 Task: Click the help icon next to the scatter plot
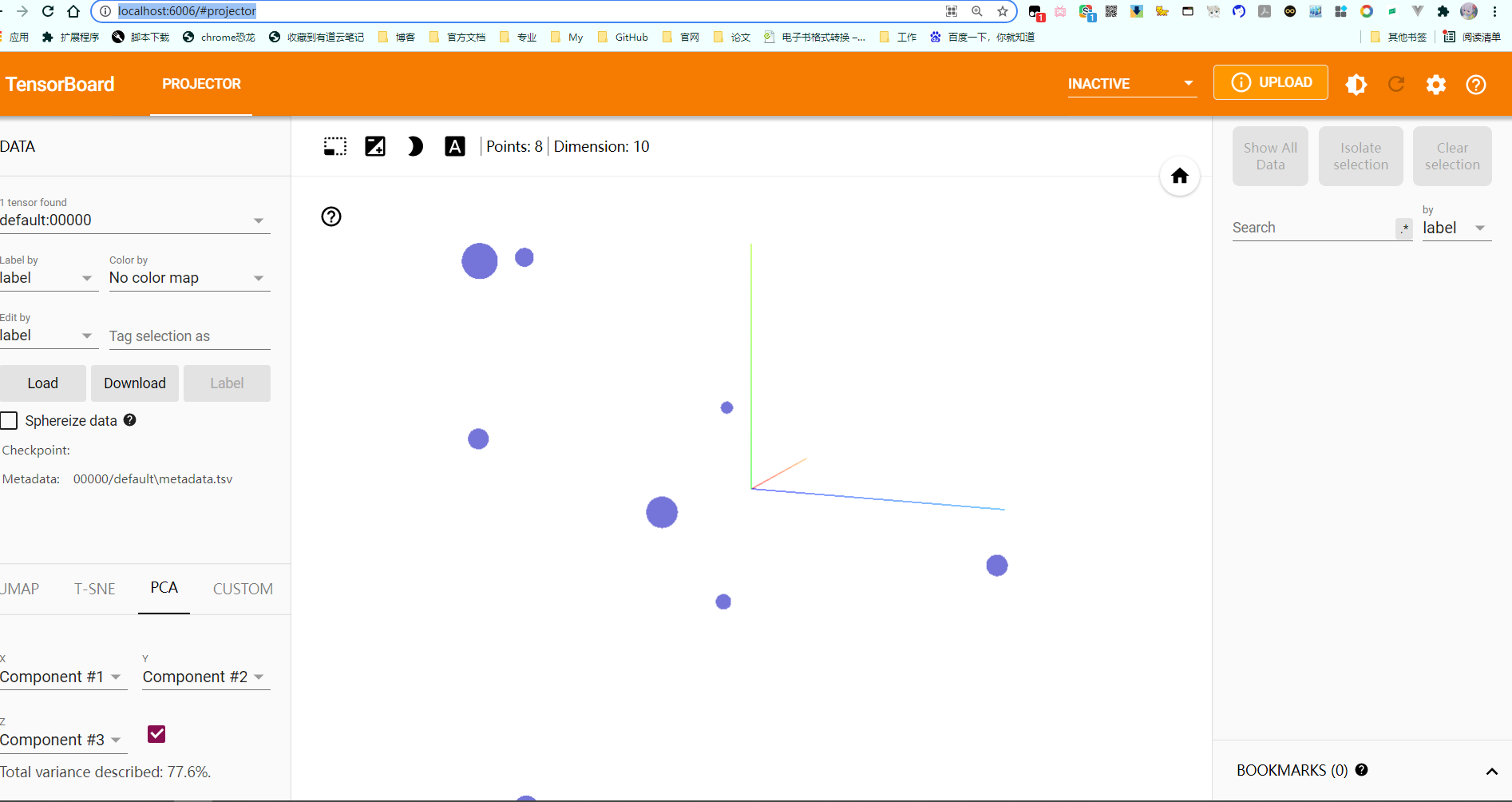coord(331,216)
